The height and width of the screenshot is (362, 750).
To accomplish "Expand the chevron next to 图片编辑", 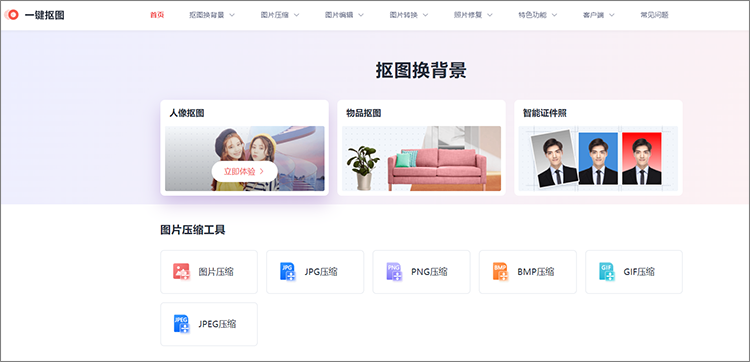I will coord(361,15).
